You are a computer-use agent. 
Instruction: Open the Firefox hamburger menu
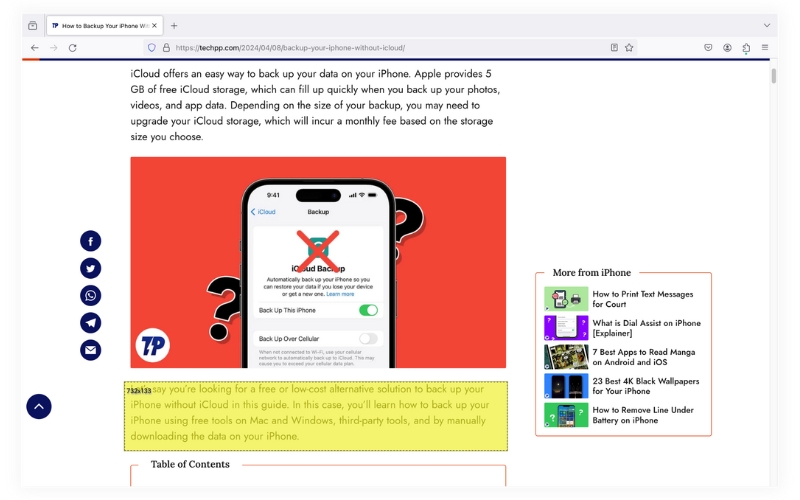765,47
